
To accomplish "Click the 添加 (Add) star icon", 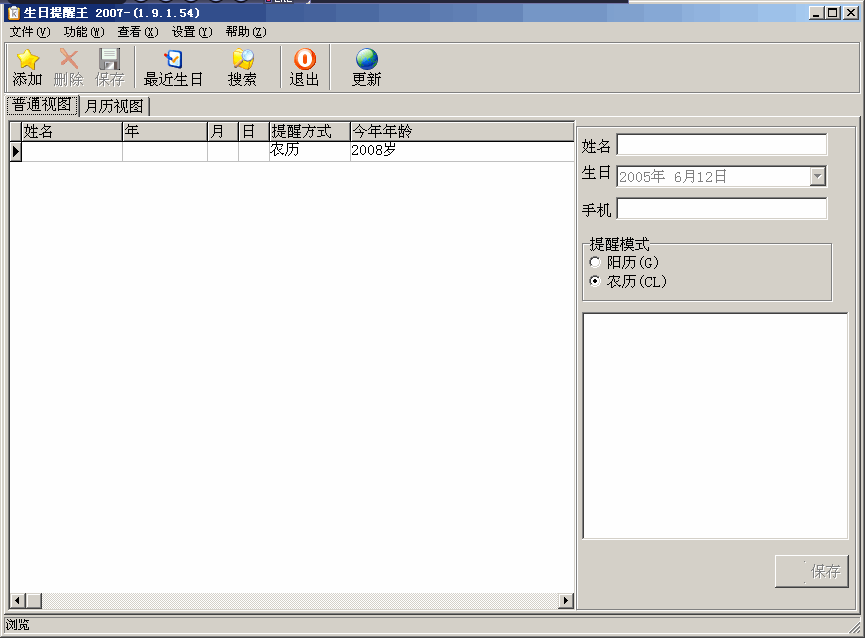I will tap(27, 61).
